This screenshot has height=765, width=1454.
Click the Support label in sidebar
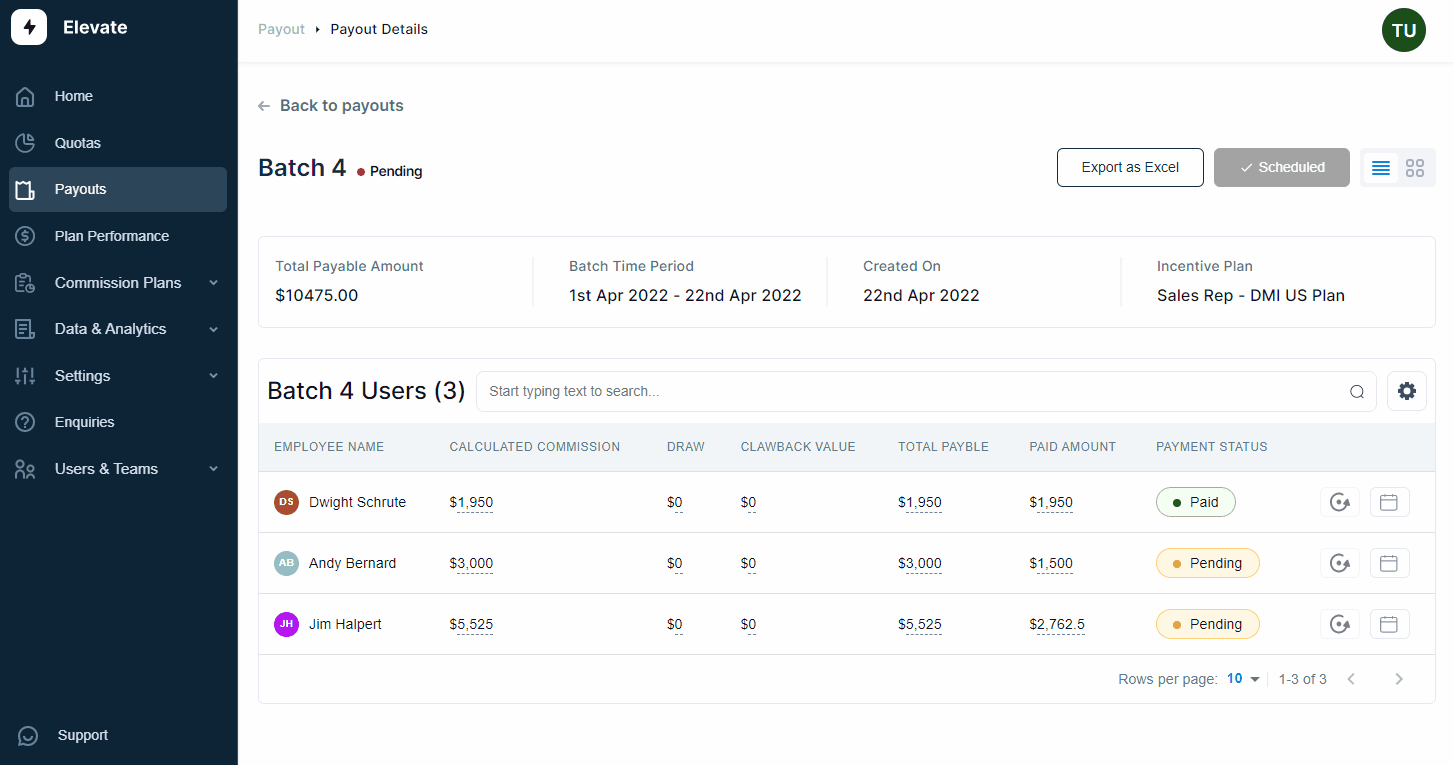click(83, 735)
